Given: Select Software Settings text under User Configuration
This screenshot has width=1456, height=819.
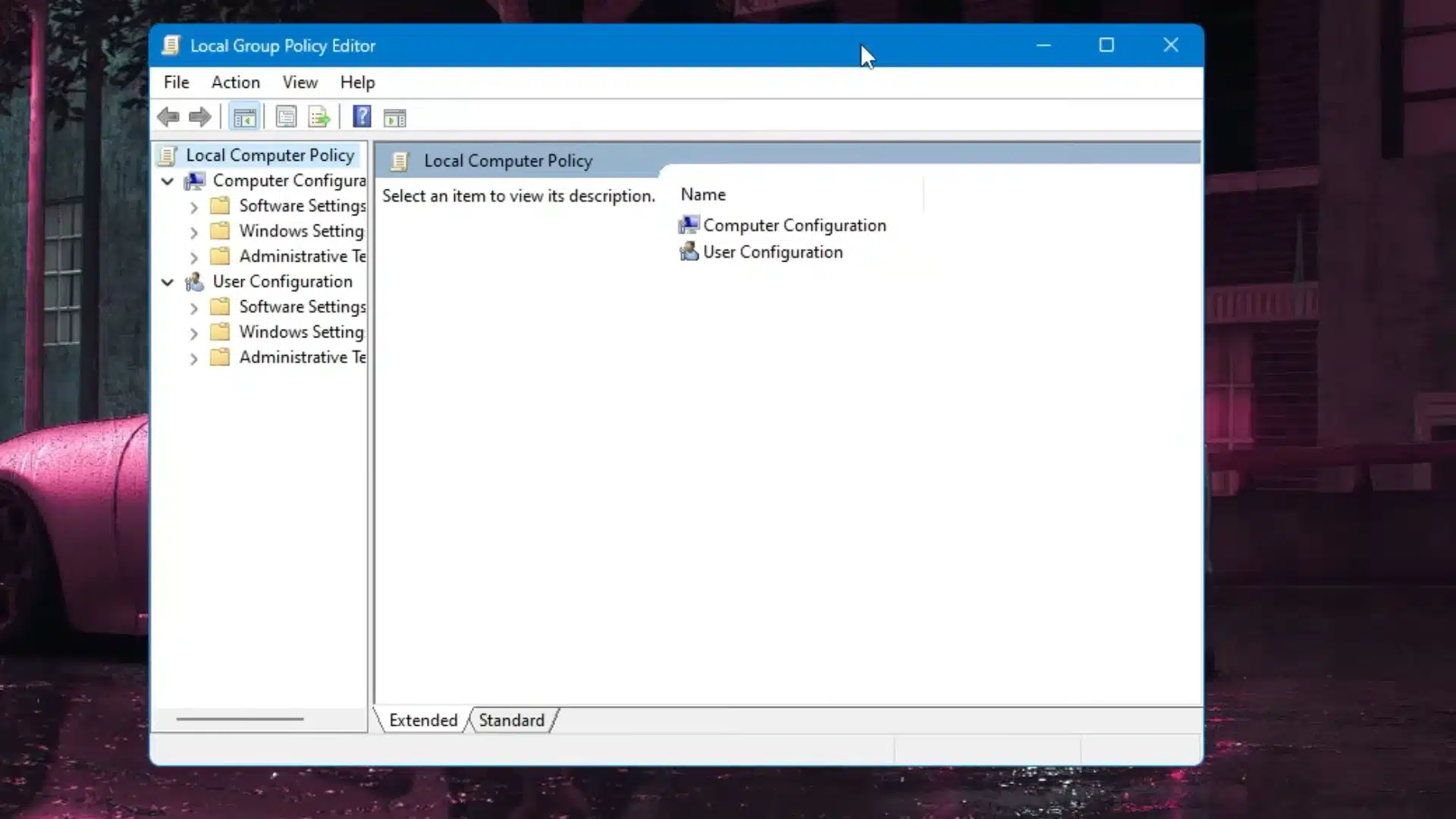Looking at the screenshot, I should pos(303,306).
